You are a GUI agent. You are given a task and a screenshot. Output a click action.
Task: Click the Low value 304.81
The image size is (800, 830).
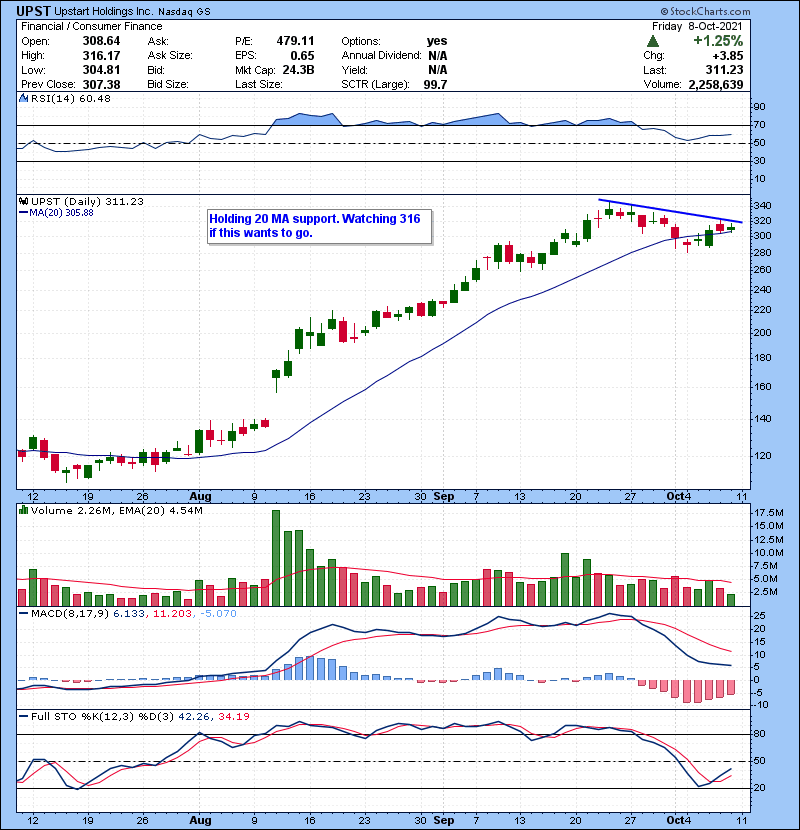point(101,70)
